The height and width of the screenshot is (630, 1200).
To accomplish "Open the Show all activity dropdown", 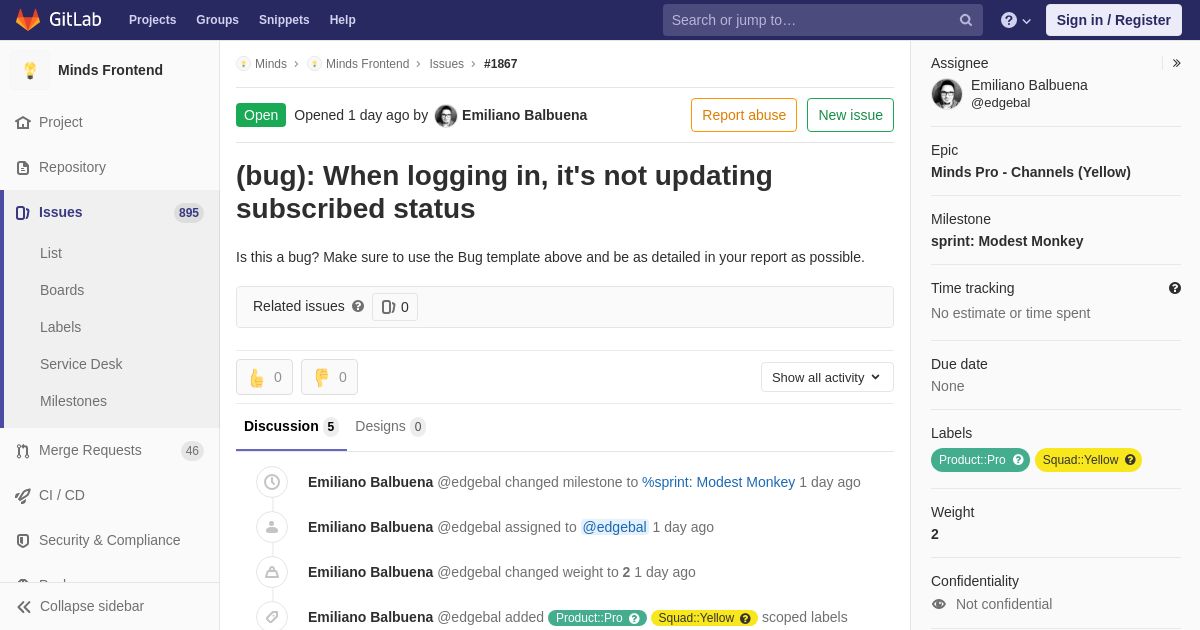I will coord(827,377).
